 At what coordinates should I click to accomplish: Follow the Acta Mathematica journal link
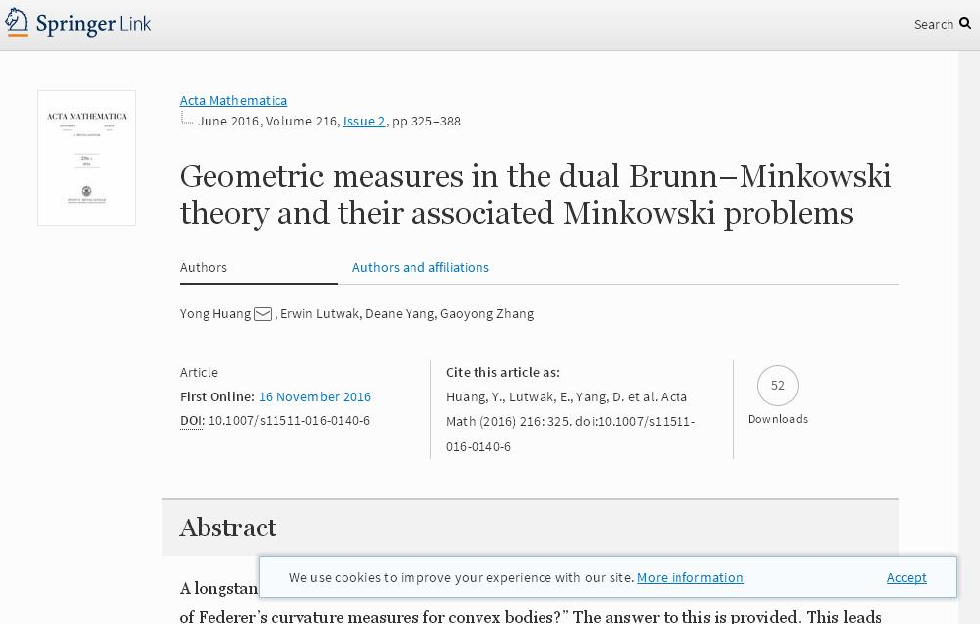[233, 100]
